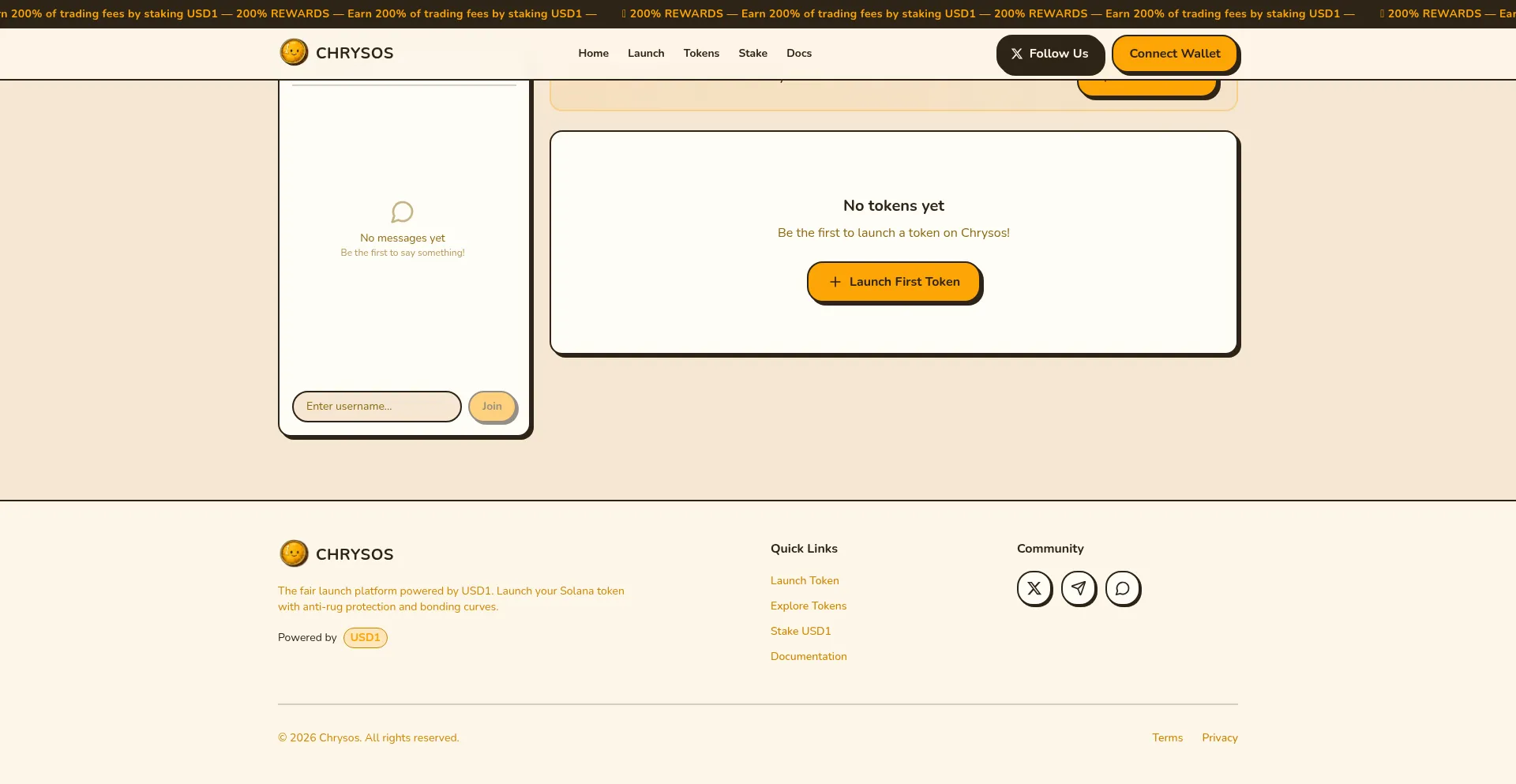The width and height of the screenshot is (1516, 784).
Task: Click the Stake USD1 footer link
Action: [801, 631]
